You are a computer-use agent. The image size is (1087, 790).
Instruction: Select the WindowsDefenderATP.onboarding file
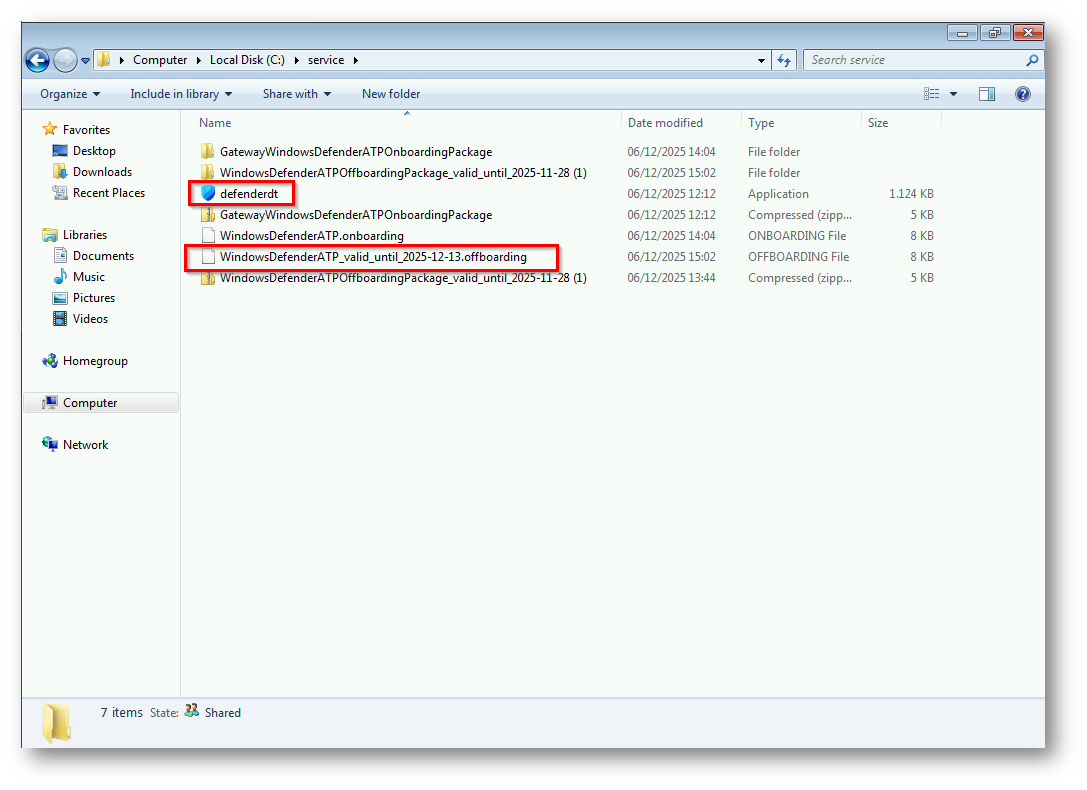[x=311, y=236]
